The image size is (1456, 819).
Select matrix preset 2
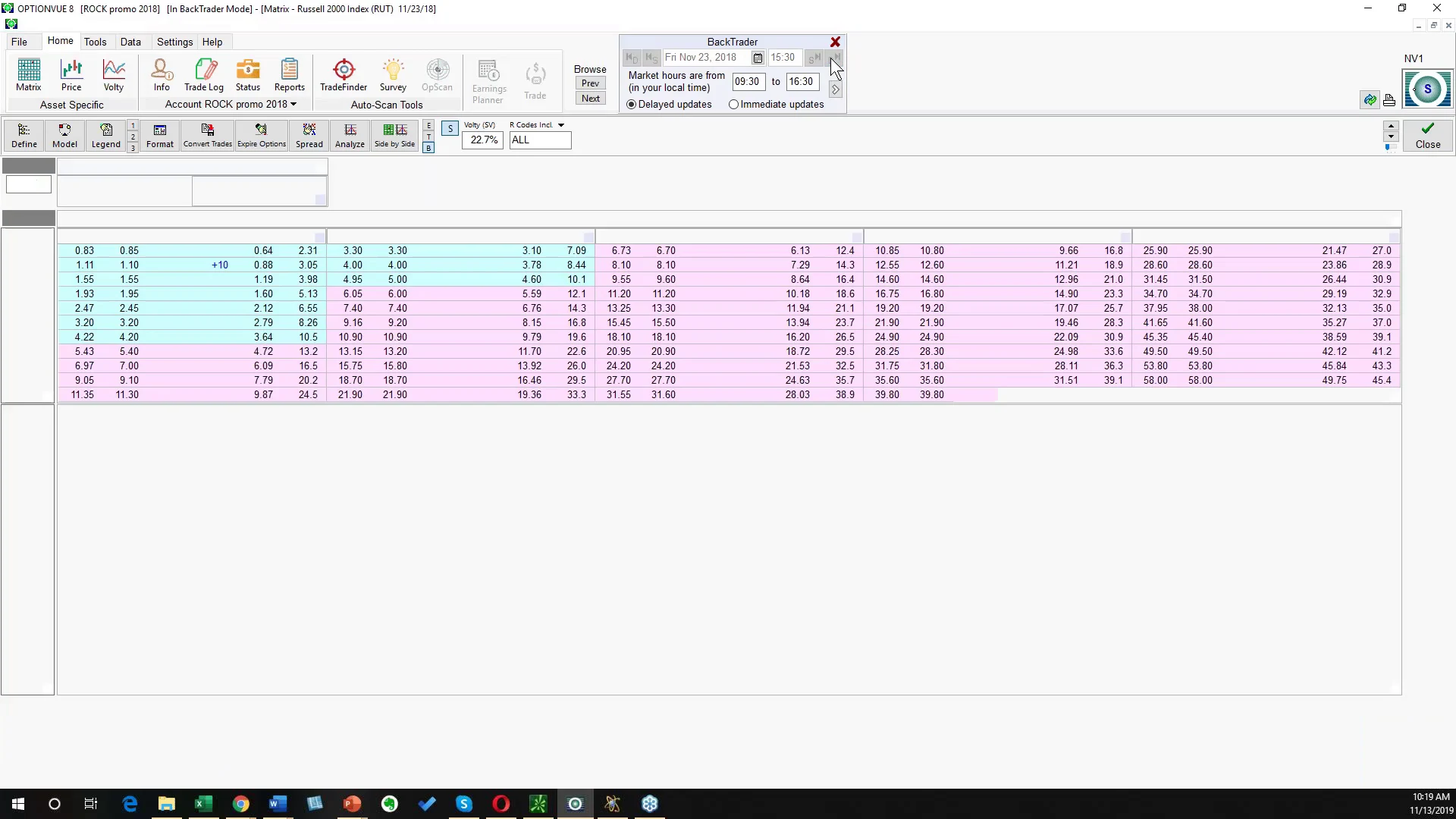(133, 137)
